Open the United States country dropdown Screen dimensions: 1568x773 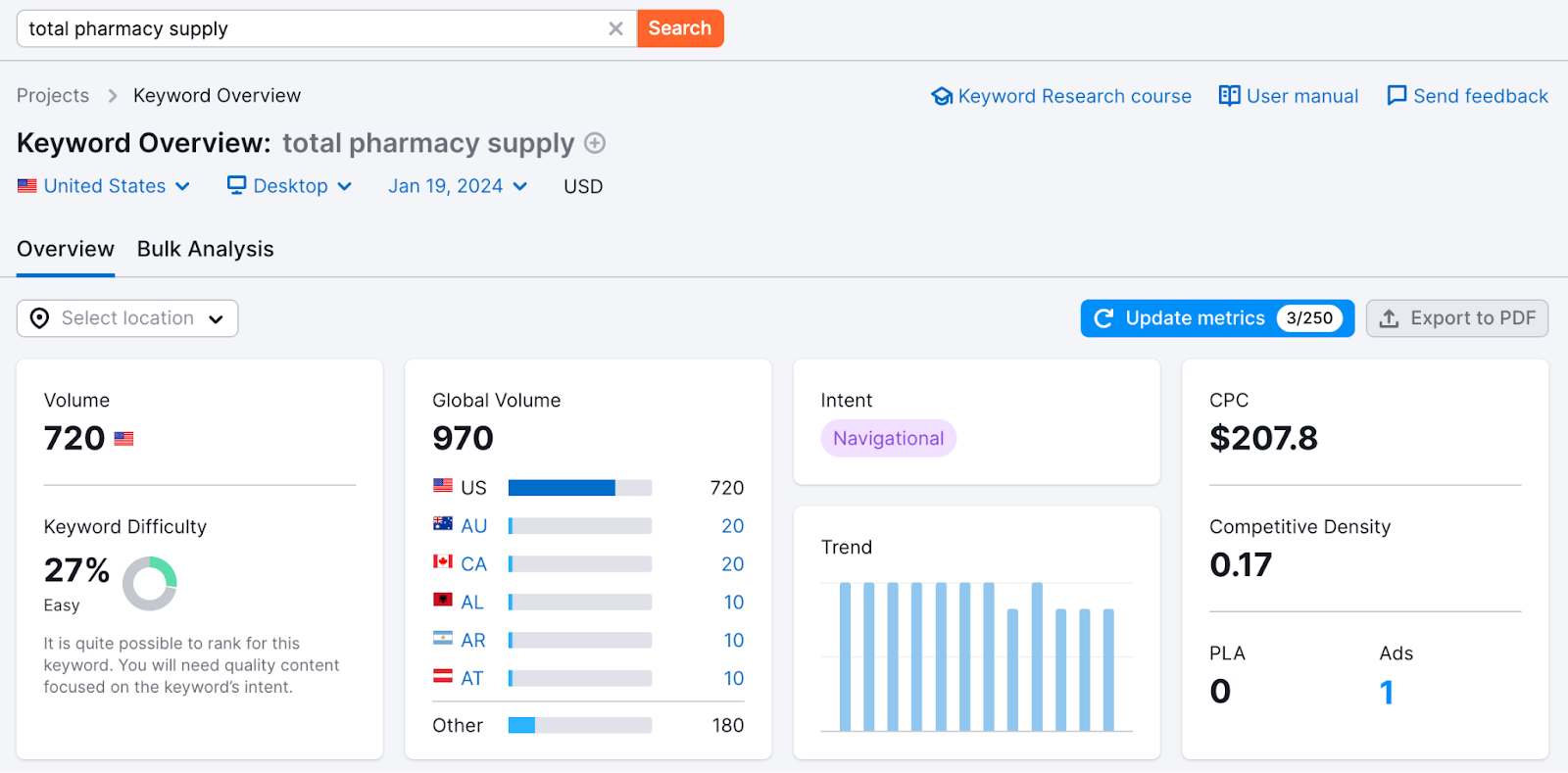tap(104, 186)
